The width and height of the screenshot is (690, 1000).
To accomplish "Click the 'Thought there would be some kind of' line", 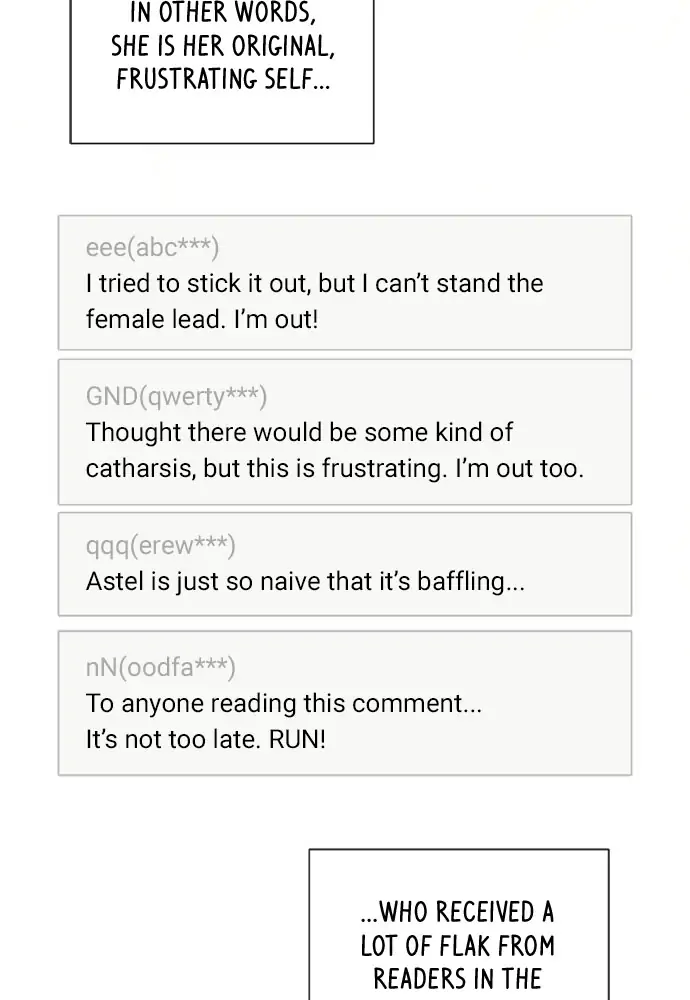I will click(298, 432).
